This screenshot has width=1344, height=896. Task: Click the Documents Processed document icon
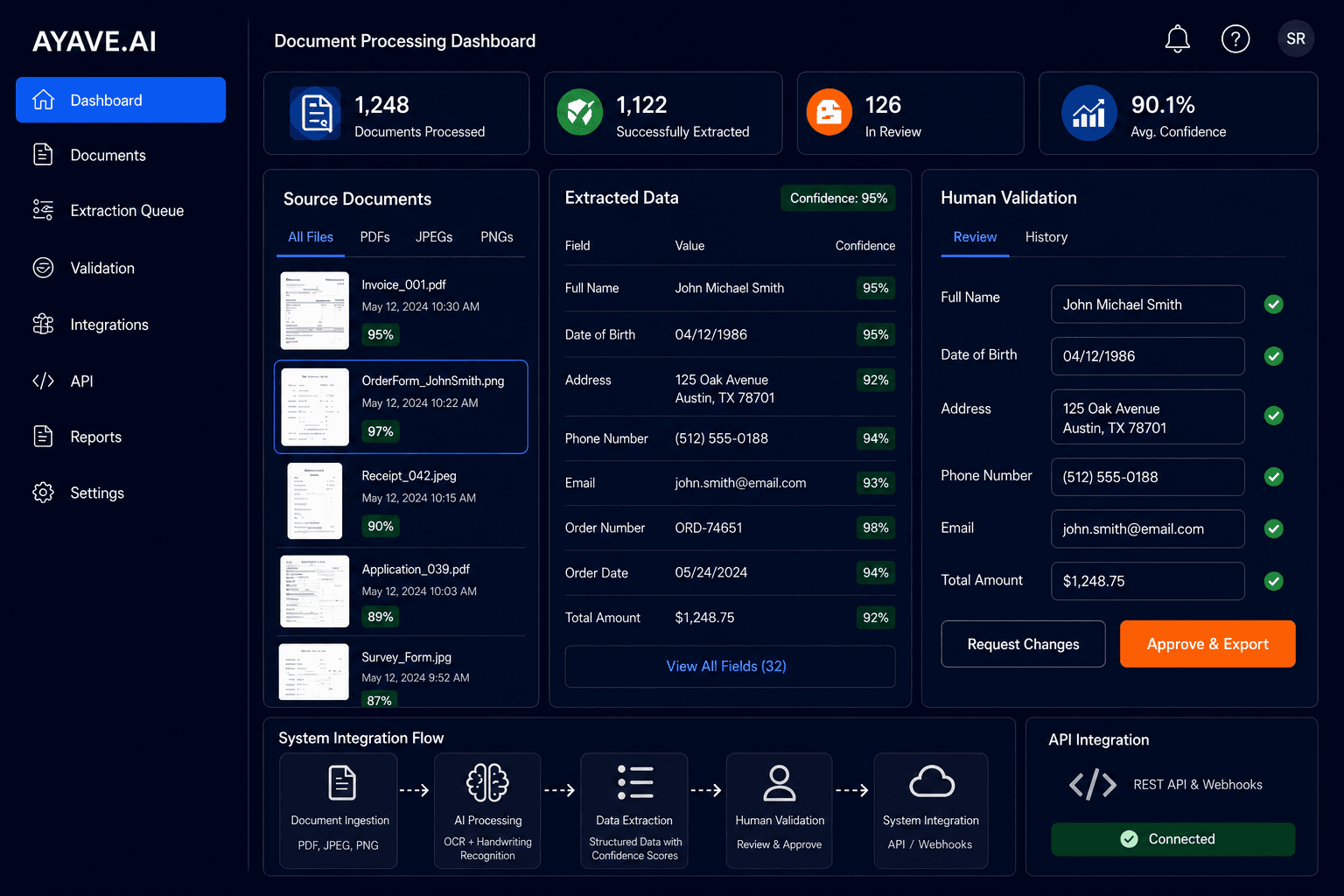316,114
